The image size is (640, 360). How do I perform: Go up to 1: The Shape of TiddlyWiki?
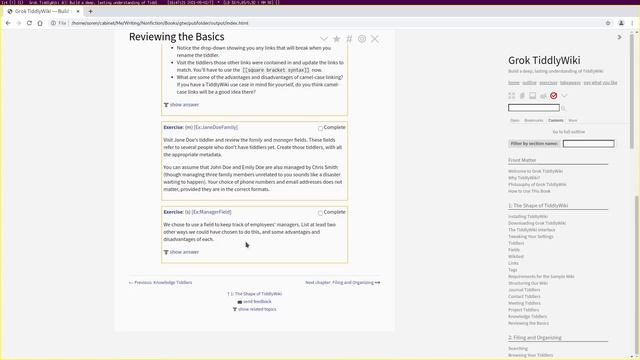click(255, 294)
